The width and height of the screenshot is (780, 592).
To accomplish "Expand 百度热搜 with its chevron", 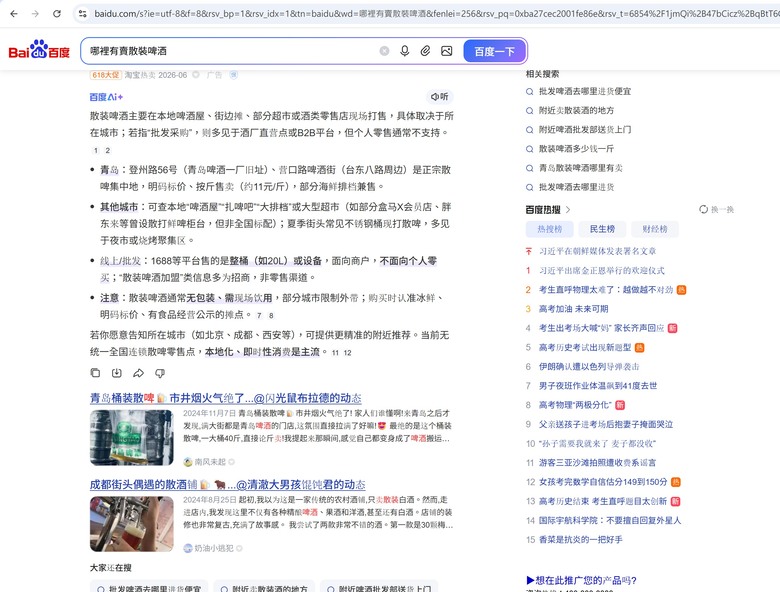I will (568, 209).
